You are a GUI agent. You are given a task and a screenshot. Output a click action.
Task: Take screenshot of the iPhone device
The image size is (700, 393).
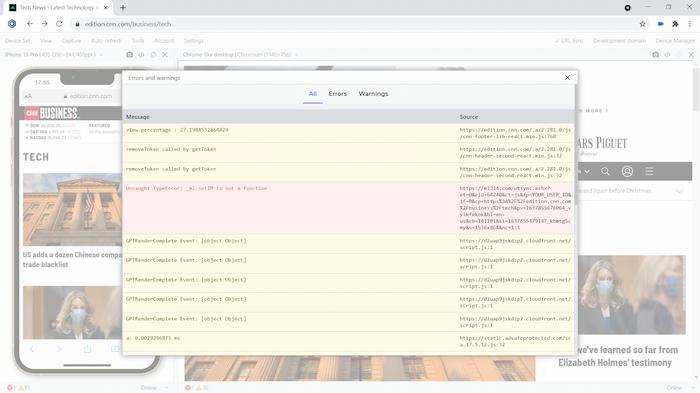click(129, 54)
